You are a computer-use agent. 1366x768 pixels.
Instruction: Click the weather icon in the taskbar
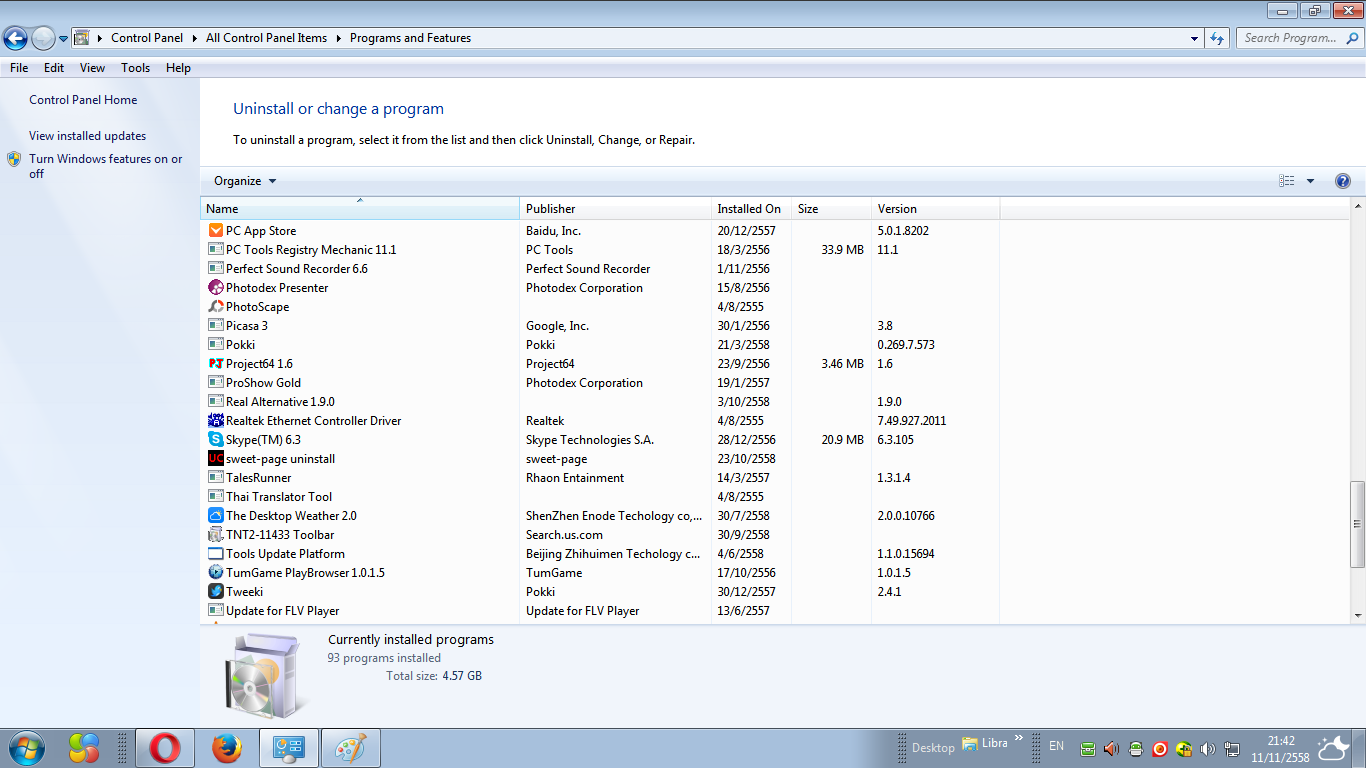[x=1333, y=748]
